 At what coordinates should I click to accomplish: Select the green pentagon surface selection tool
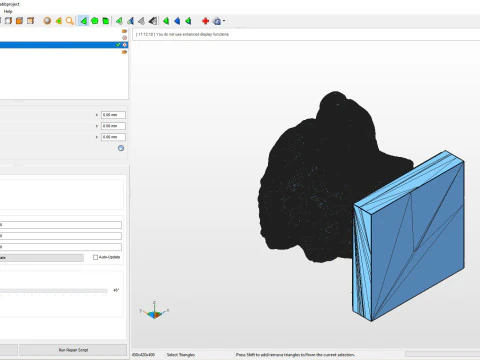click(95, 21)
